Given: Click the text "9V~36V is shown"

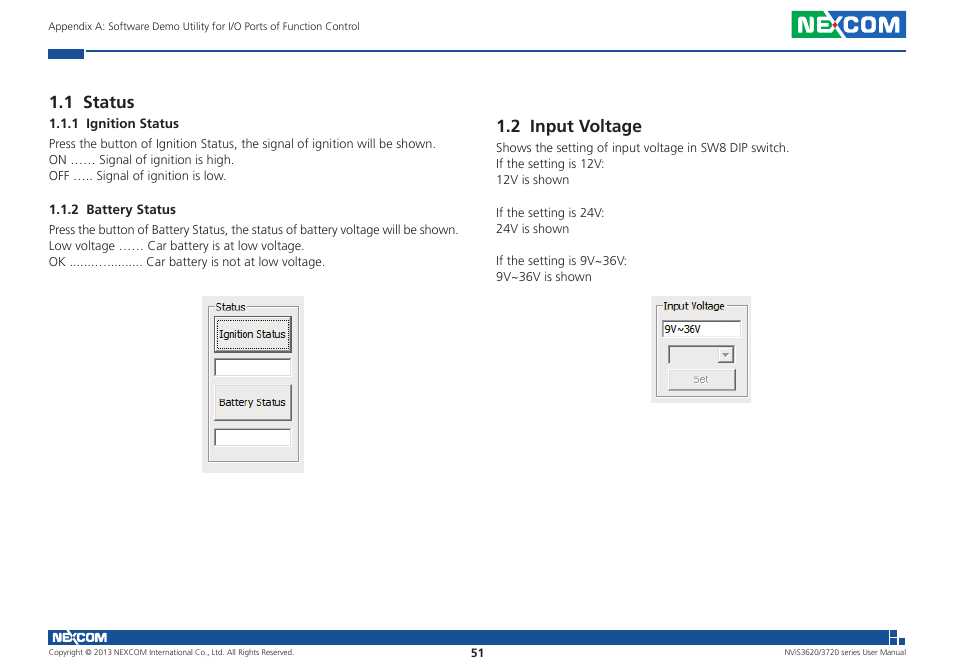Looking at the screenshot, I should tap(544, 277).
